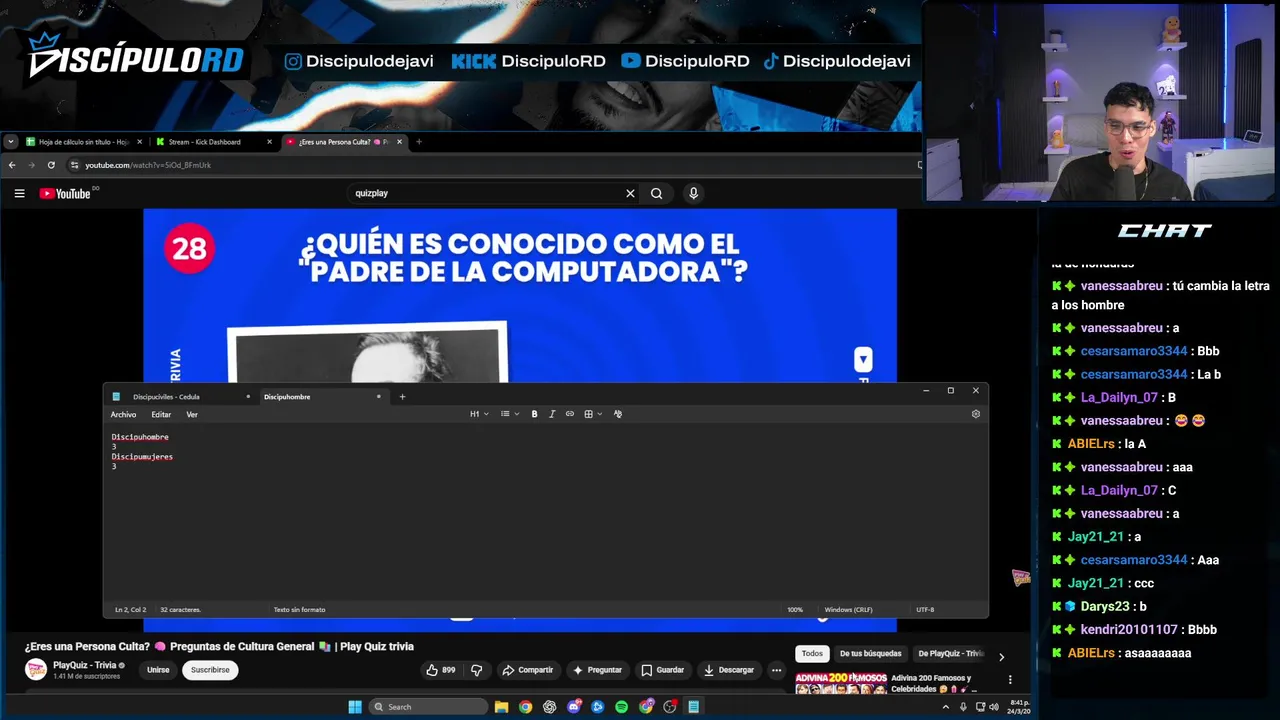Open Adivina 200 Famosos video thumbnail
1280x720 pixels.
pos(840,684)
